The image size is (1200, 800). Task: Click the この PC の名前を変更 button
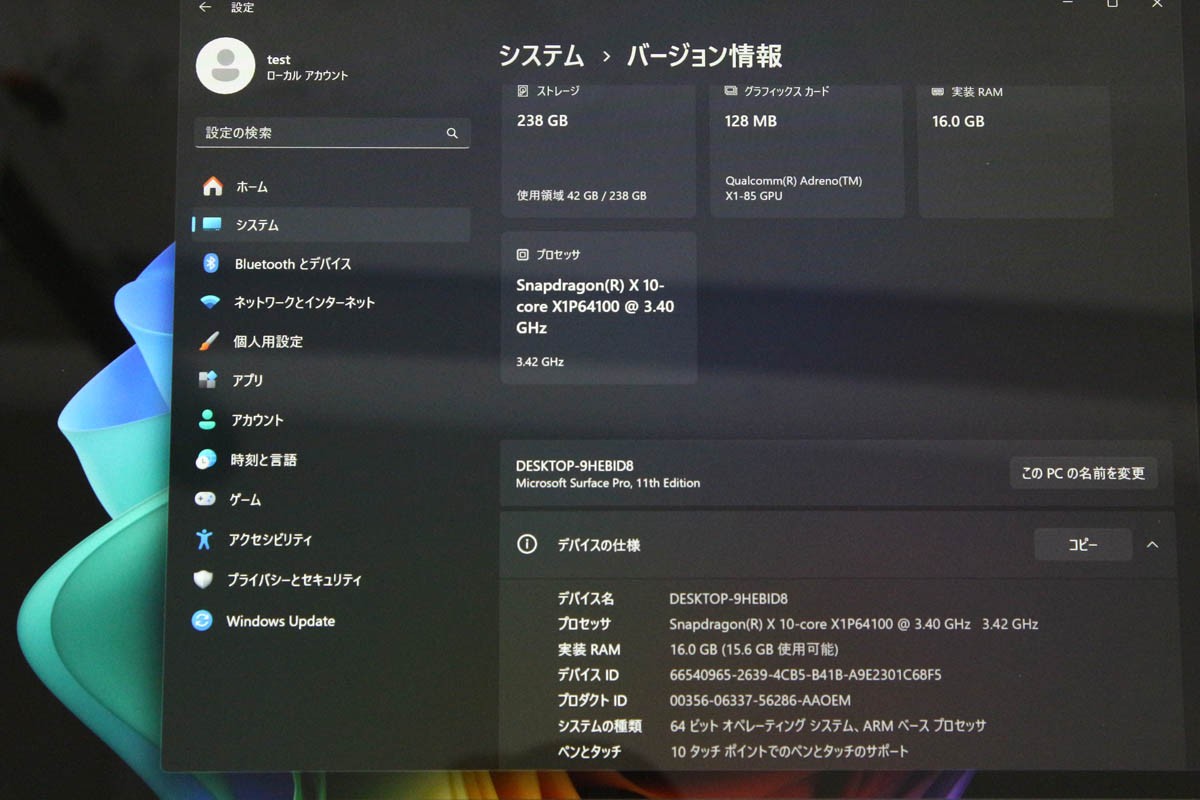[x=1083, y=473]
